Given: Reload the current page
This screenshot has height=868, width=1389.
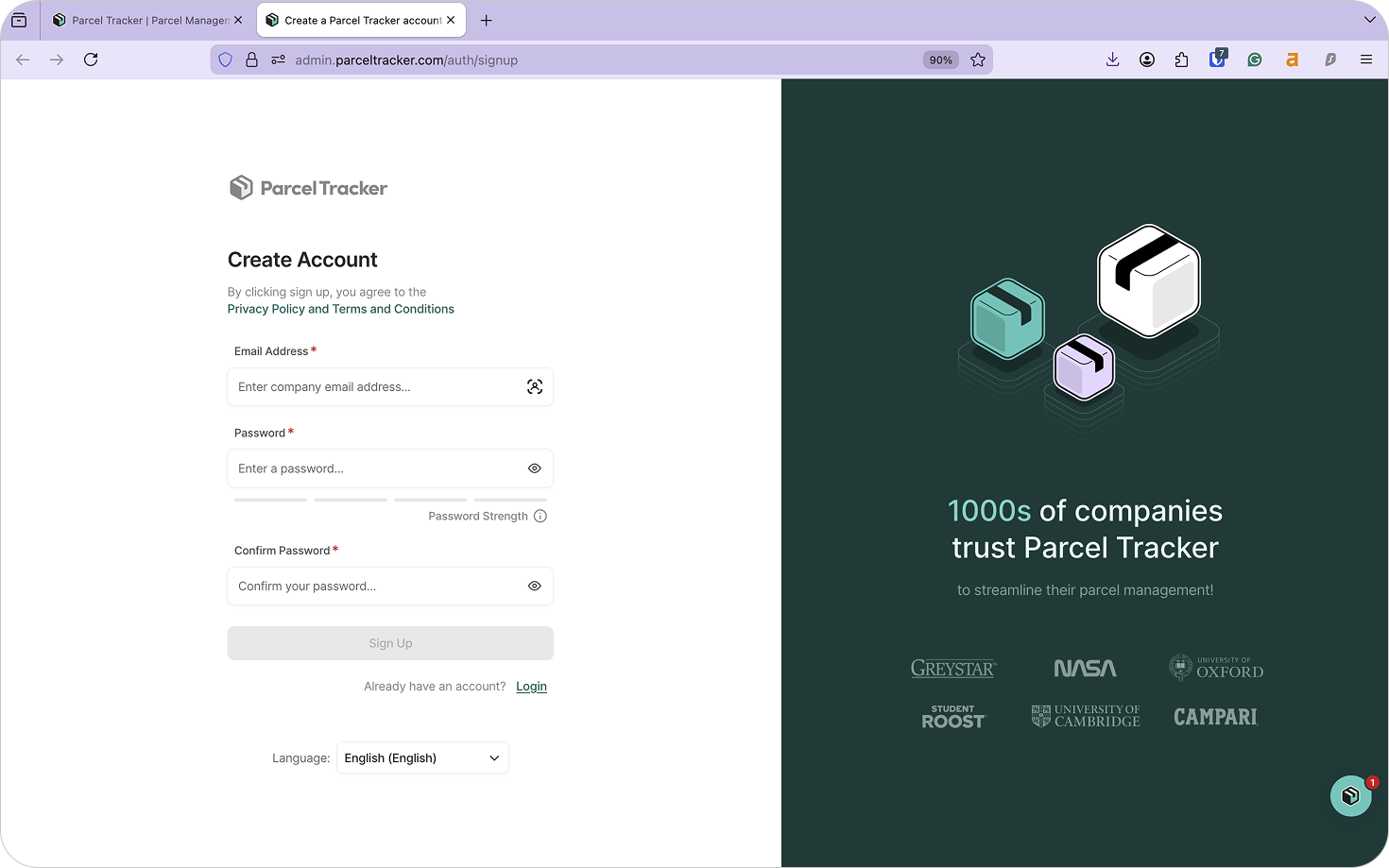Looking at the screenshot, I should pyautogui.click(x=91, y=60).
